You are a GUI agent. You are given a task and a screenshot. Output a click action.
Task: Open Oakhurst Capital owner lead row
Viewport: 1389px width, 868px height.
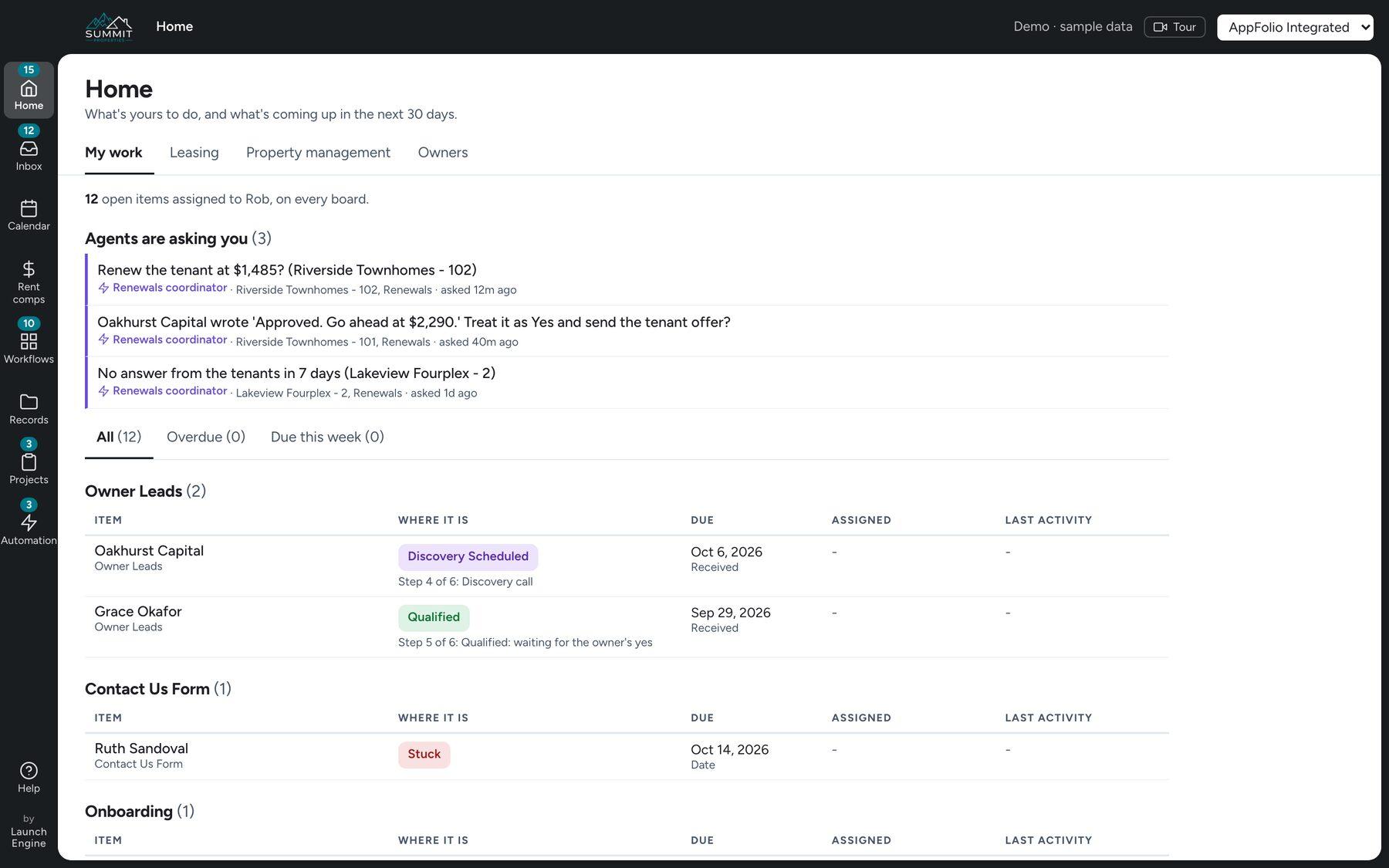[x=627, y=566]
